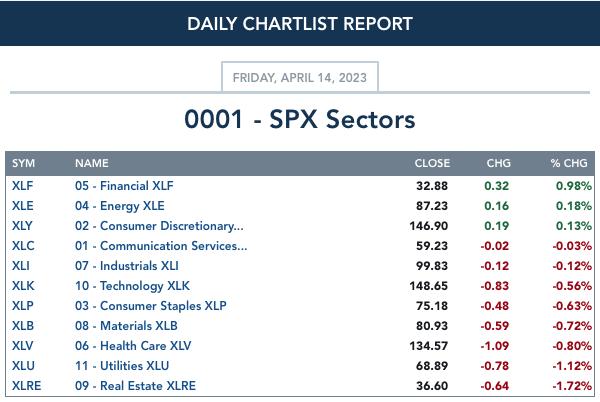Open the XLE symbol link
This screenshot has width=600, height=402.
[x=23, y=206]
